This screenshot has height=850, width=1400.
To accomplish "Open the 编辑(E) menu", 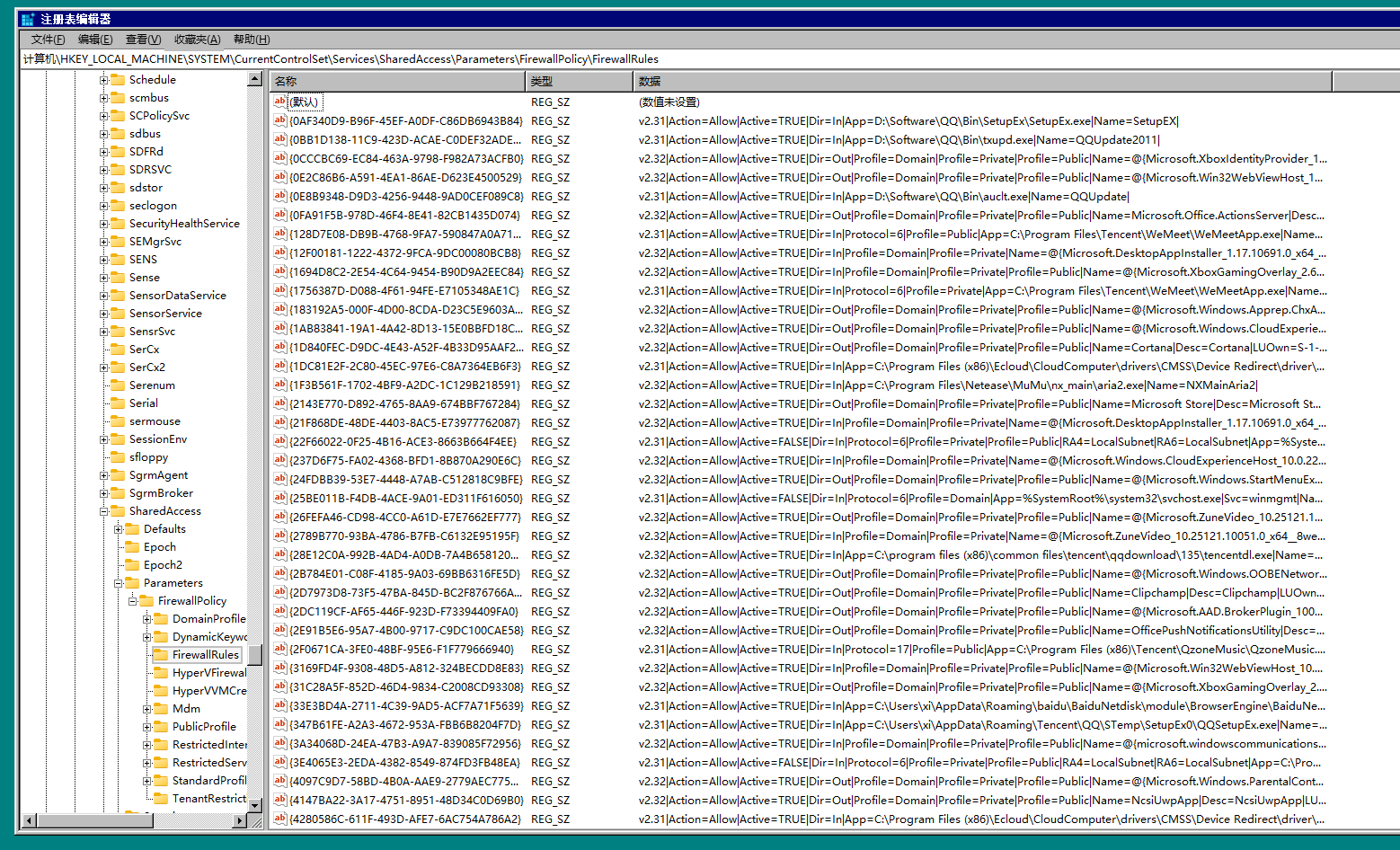I will [x=95, y=40].
